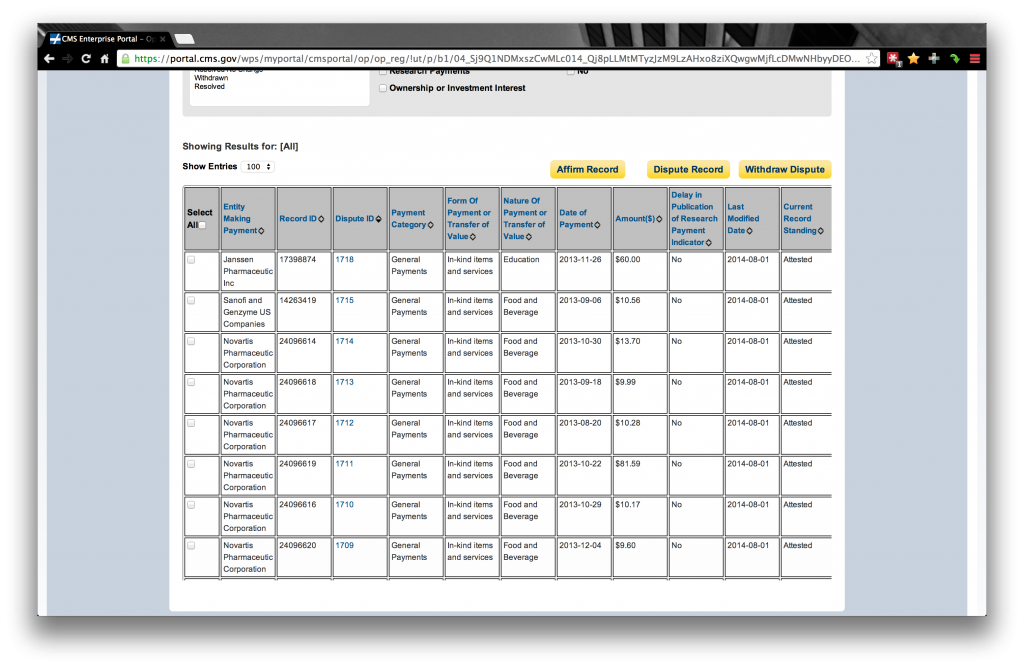Screen dimensions: 1024x668
Task: Select Resolved in the status list
Action: (x=209, y=87)
